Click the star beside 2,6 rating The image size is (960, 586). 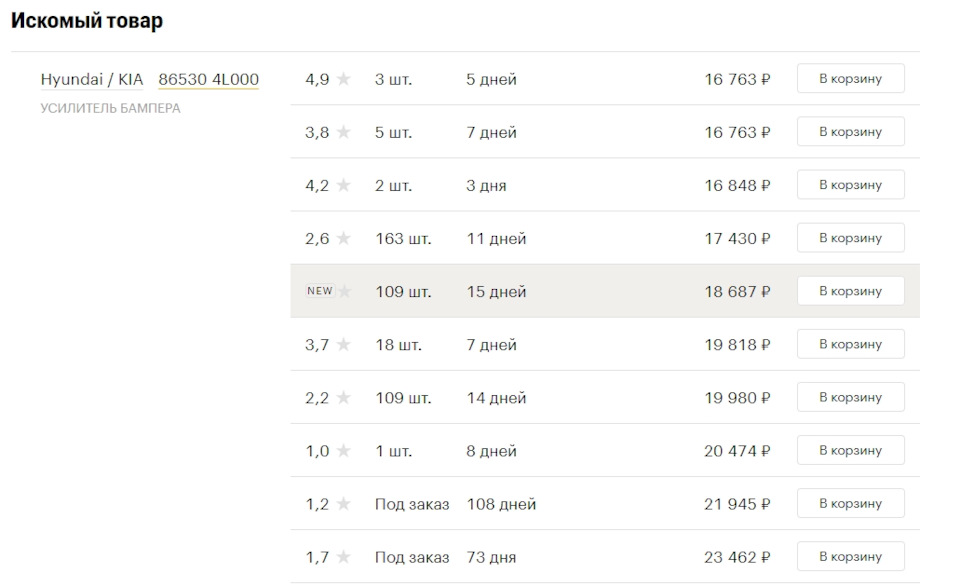[x=343, y=238]
